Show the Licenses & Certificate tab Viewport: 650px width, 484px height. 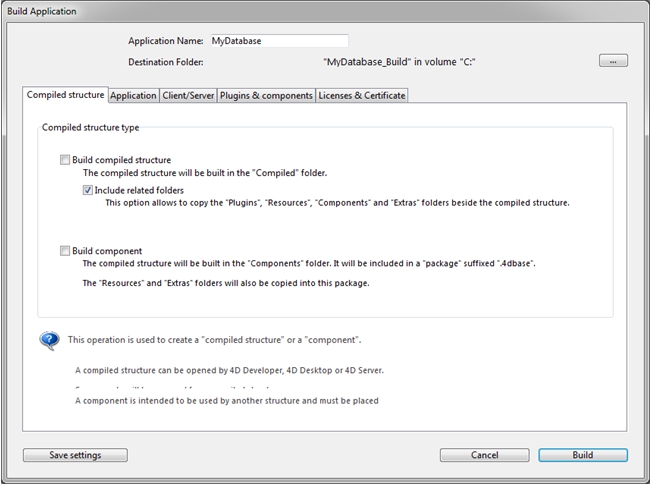[361, 96]
